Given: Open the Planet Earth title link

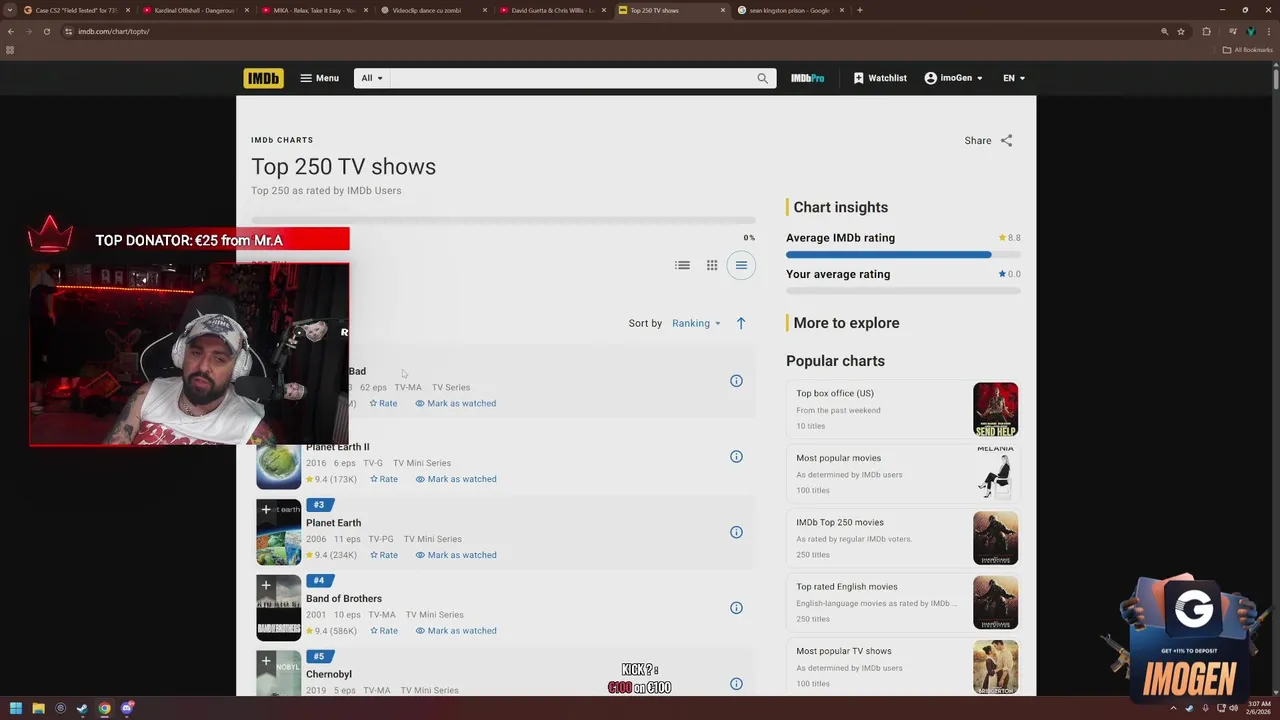Looking at the screenshot, I should 334,523.
